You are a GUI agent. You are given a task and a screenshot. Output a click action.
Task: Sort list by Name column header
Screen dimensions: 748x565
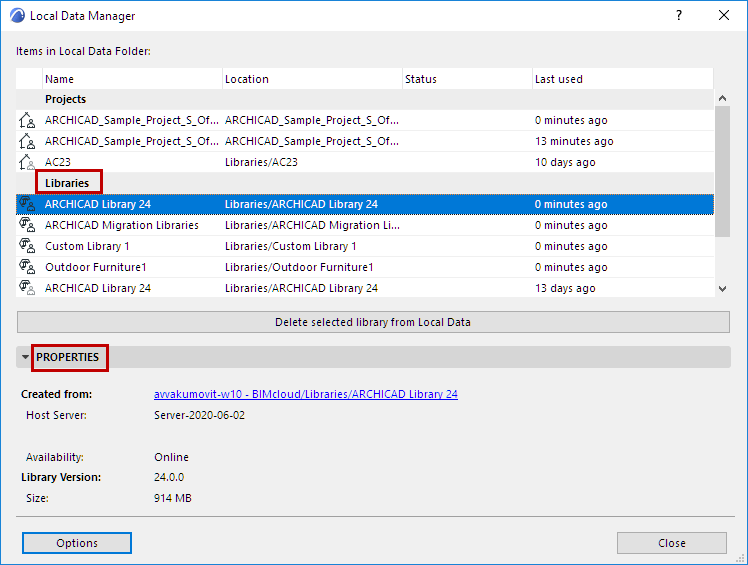(x=133, y=79)
